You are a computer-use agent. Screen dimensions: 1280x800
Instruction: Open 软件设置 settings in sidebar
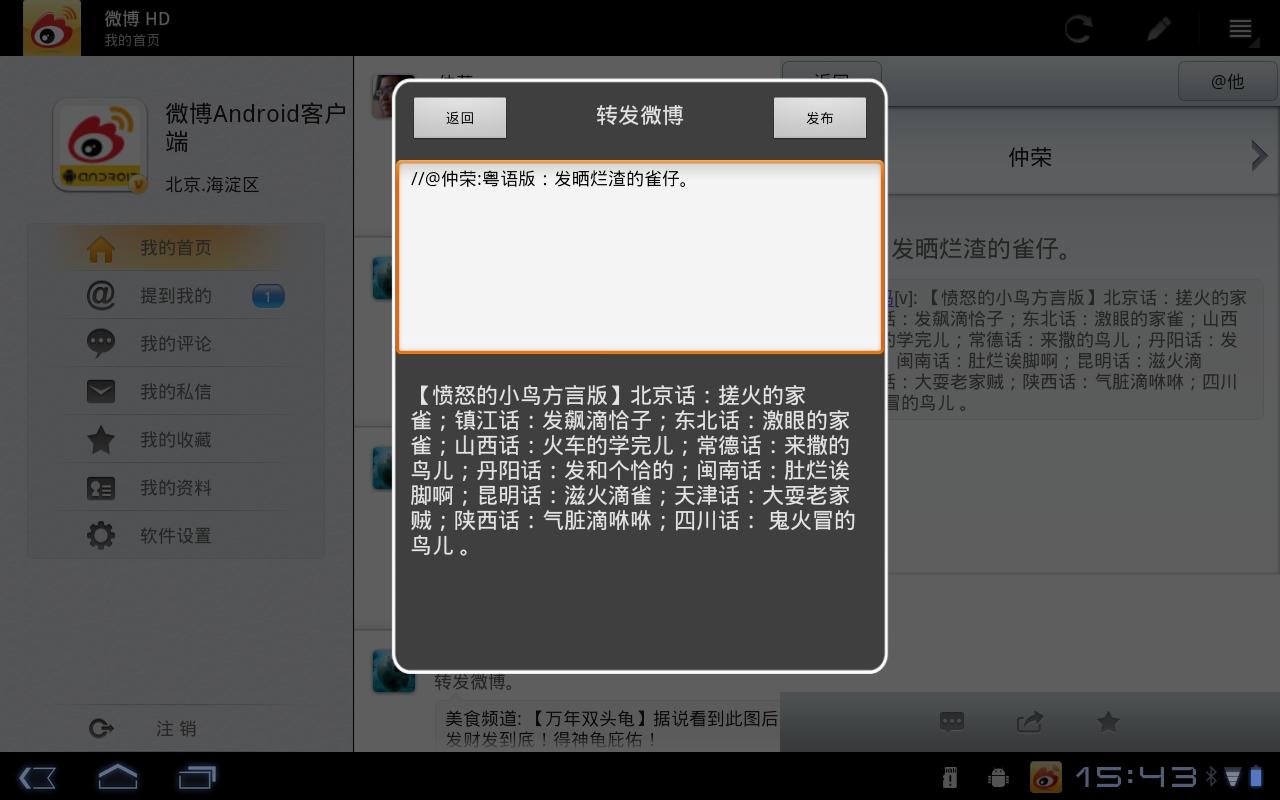click(x=176, y=535)
